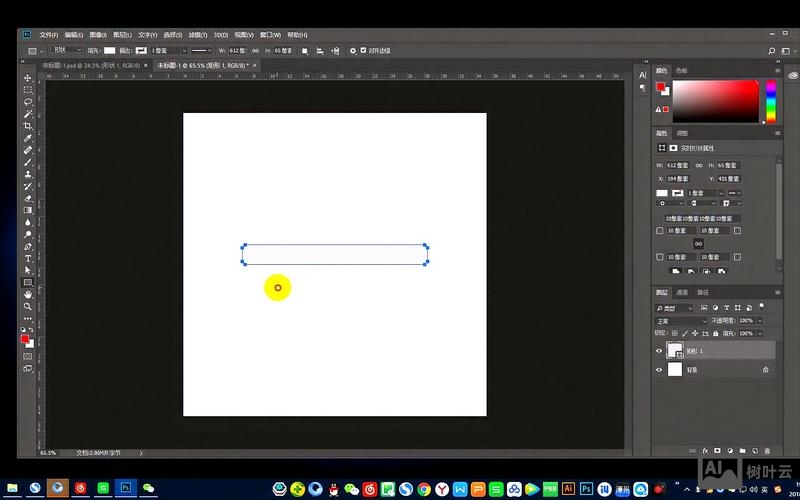Click the Rectangle shape tool
Image resolution: width=800 pixels, height=500 pixels.
pyautogui.click(x=28, y=282)
